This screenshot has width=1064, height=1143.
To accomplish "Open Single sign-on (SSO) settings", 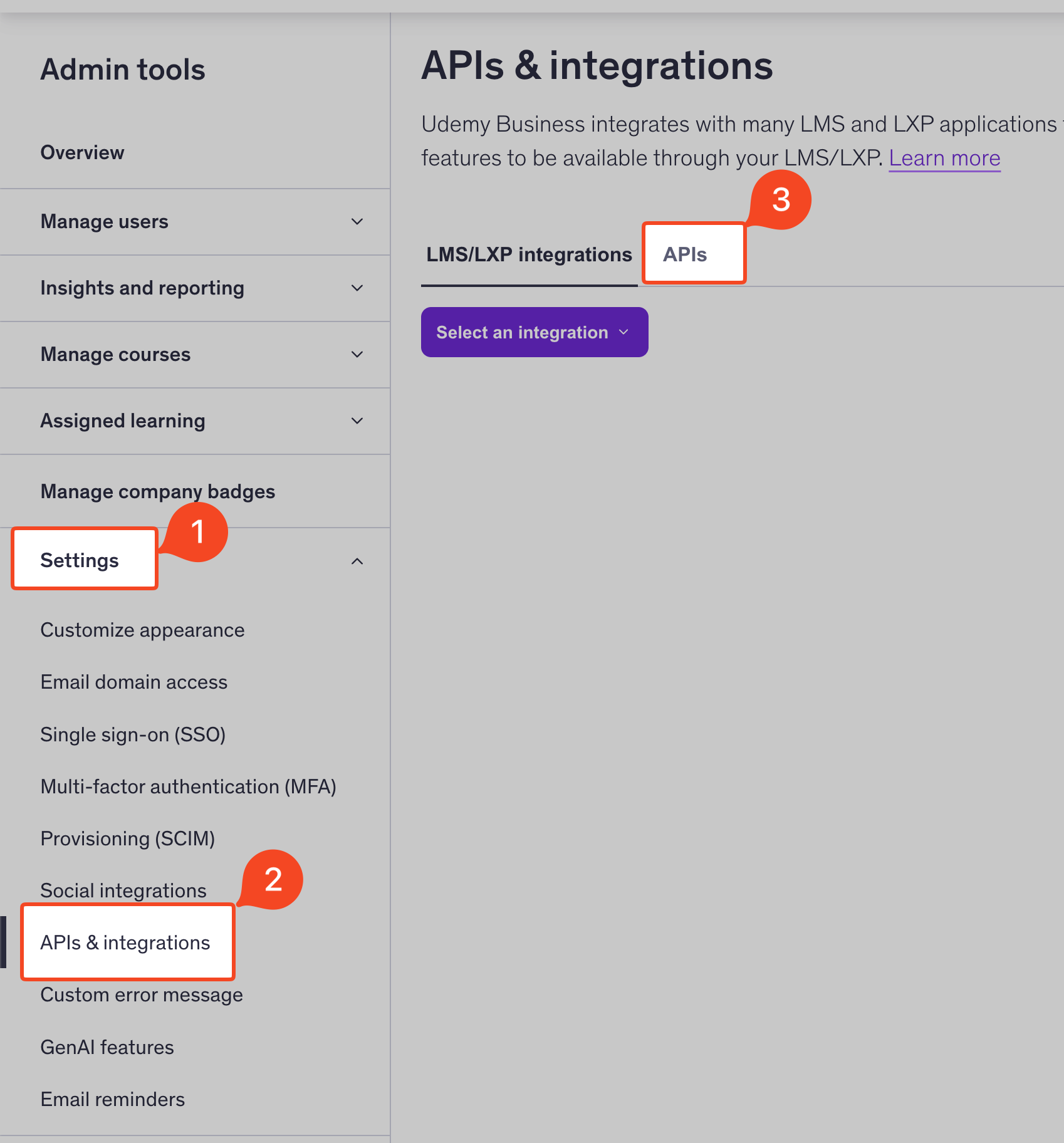I will click(x=133, y=734).
